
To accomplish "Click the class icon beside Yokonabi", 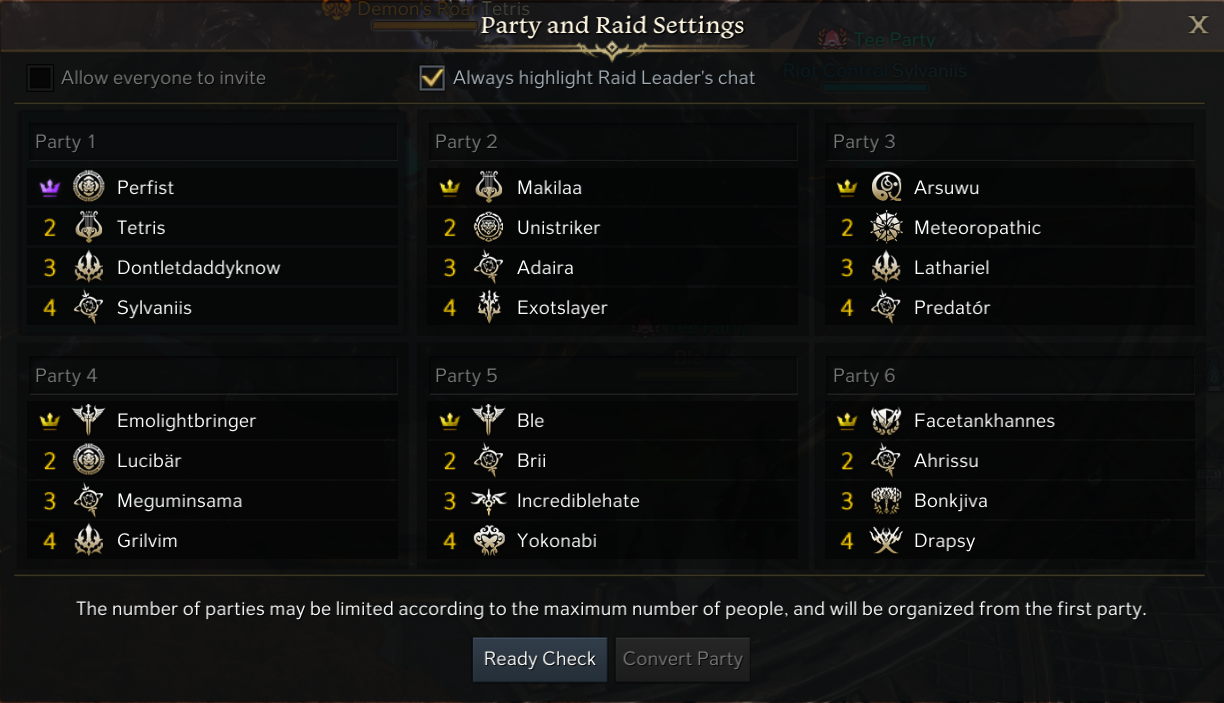I will [x=488, y=540].
